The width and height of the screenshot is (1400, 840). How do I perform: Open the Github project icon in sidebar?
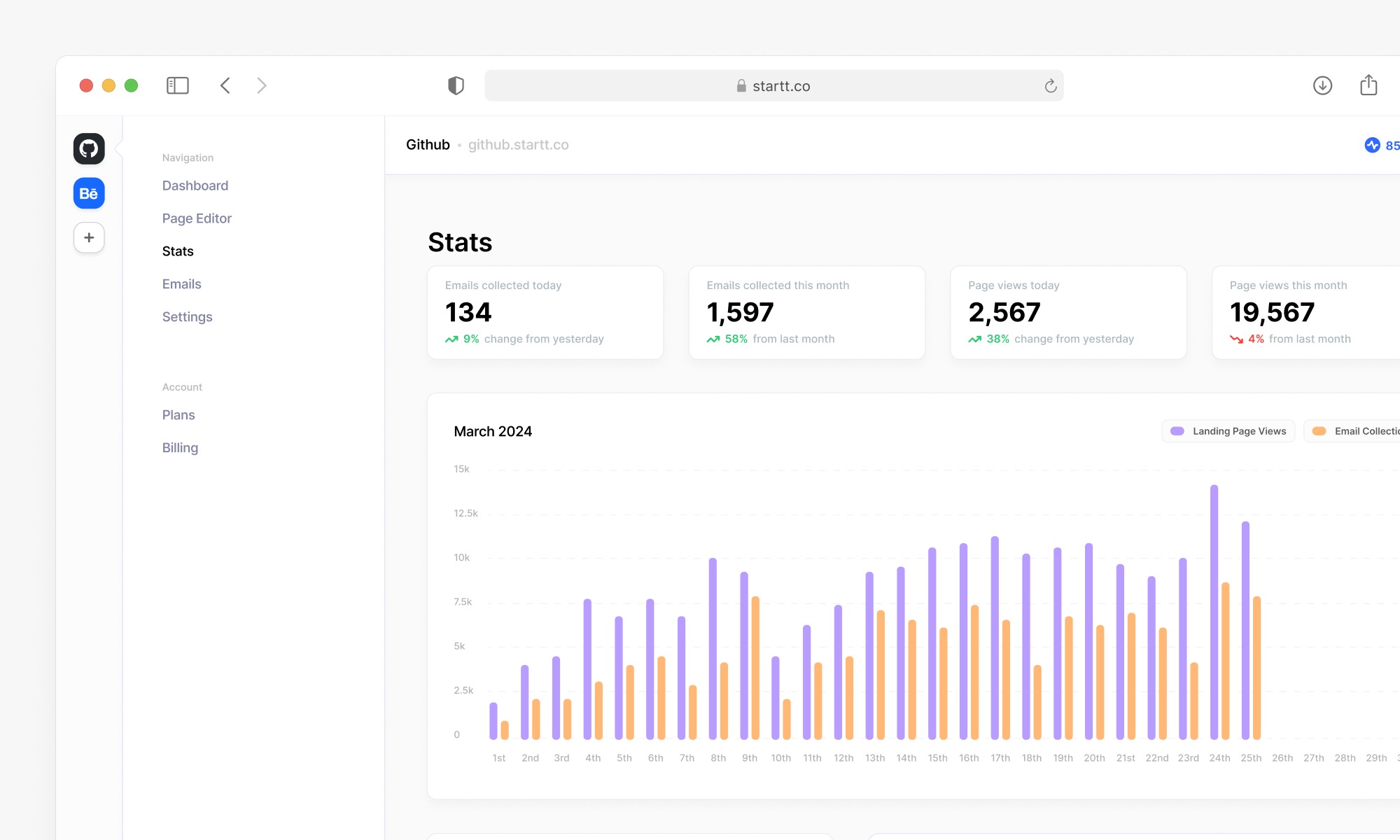89,148
